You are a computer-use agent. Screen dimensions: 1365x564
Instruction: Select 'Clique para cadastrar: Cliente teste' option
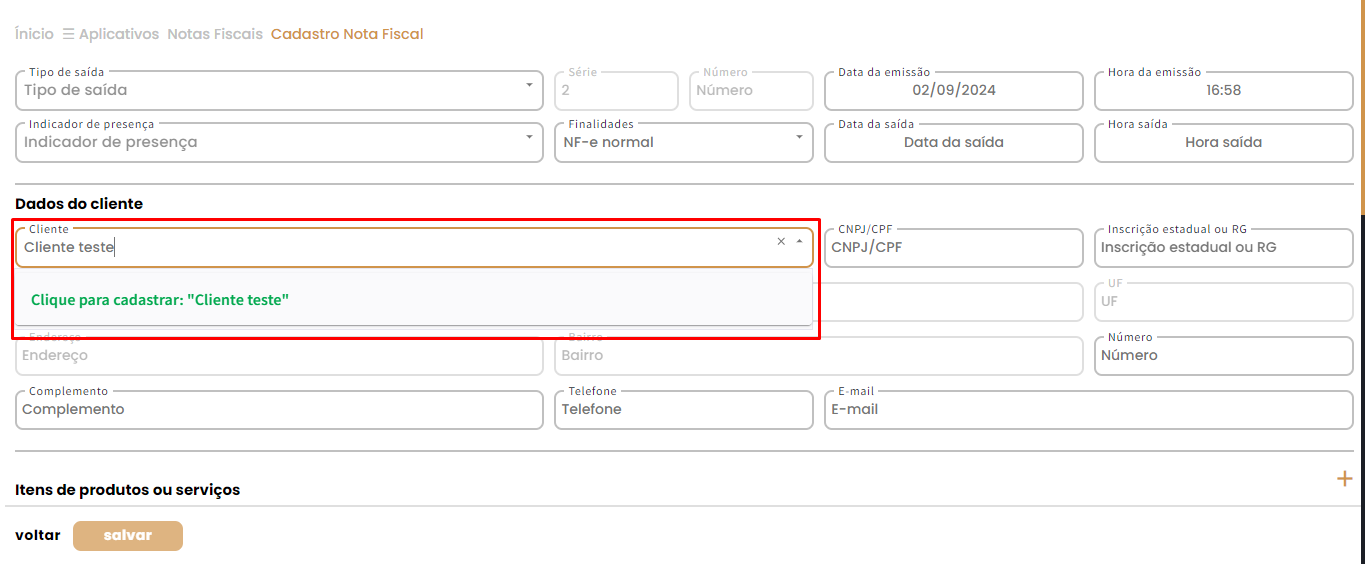coord(160,300)
